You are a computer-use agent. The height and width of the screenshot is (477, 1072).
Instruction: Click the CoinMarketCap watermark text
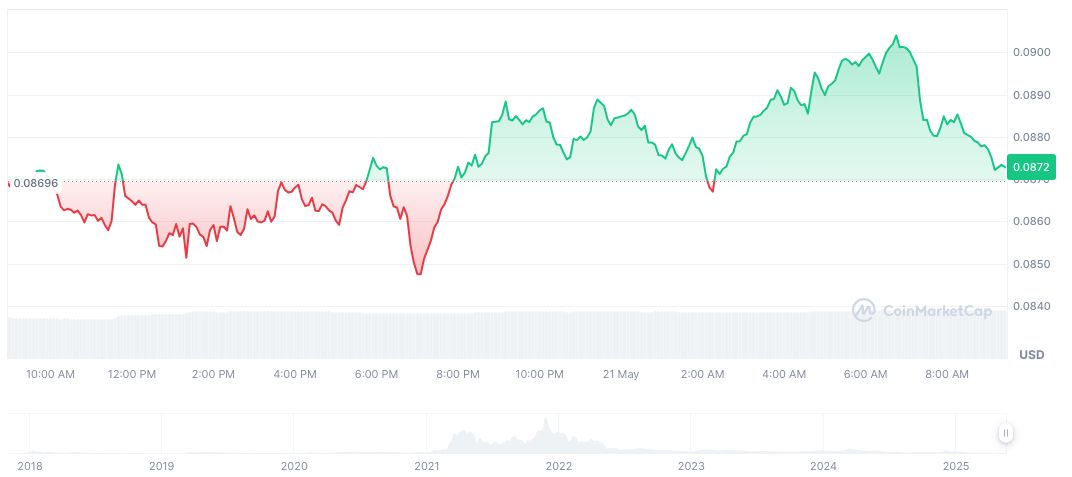click(937, 312)
